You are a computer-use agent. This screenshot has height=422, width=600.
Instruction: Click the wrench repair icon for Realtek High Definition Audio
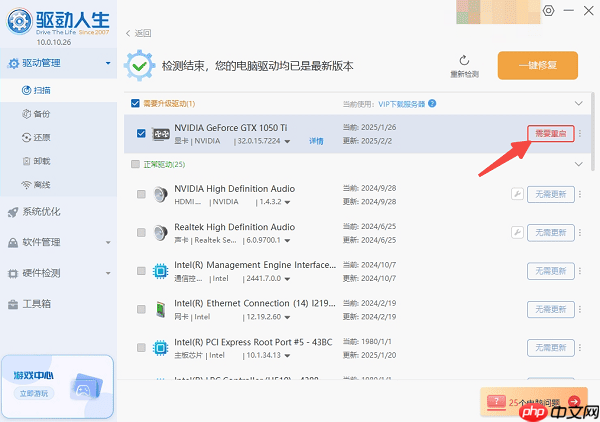(517, 232)
